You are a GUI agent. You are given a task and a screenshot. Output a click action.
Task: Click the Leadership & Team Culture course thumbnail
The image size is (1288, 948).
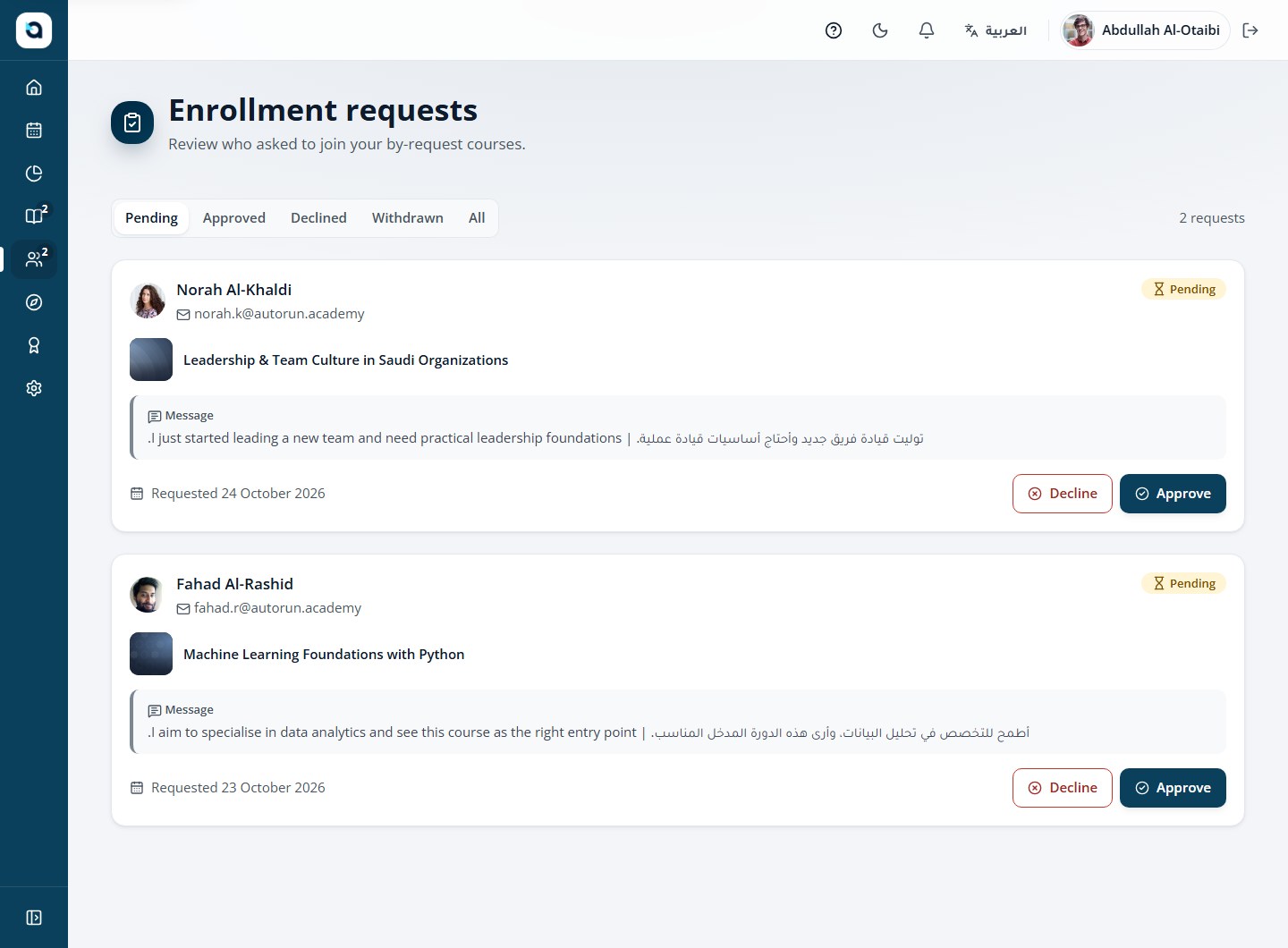click(151, 360)
